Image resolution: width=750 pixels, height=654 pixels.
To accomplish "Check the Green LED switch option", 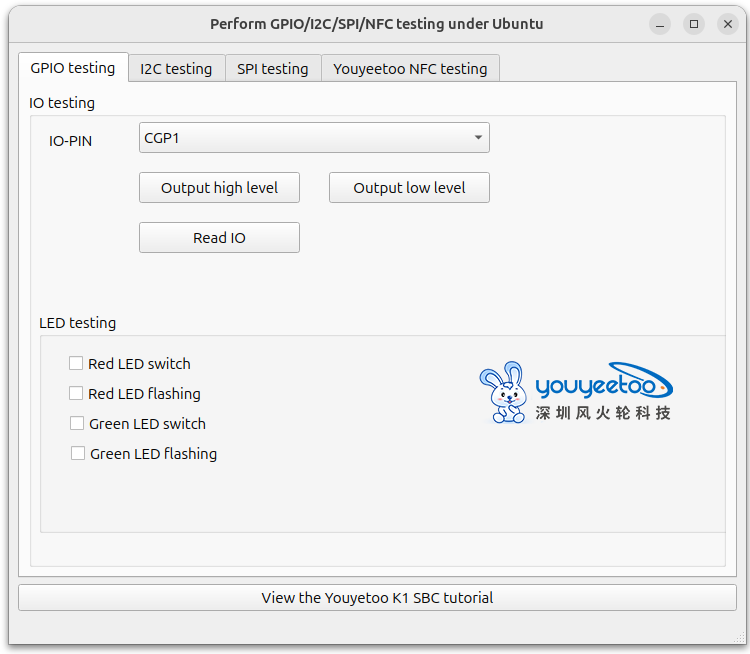I will point(77,424).
